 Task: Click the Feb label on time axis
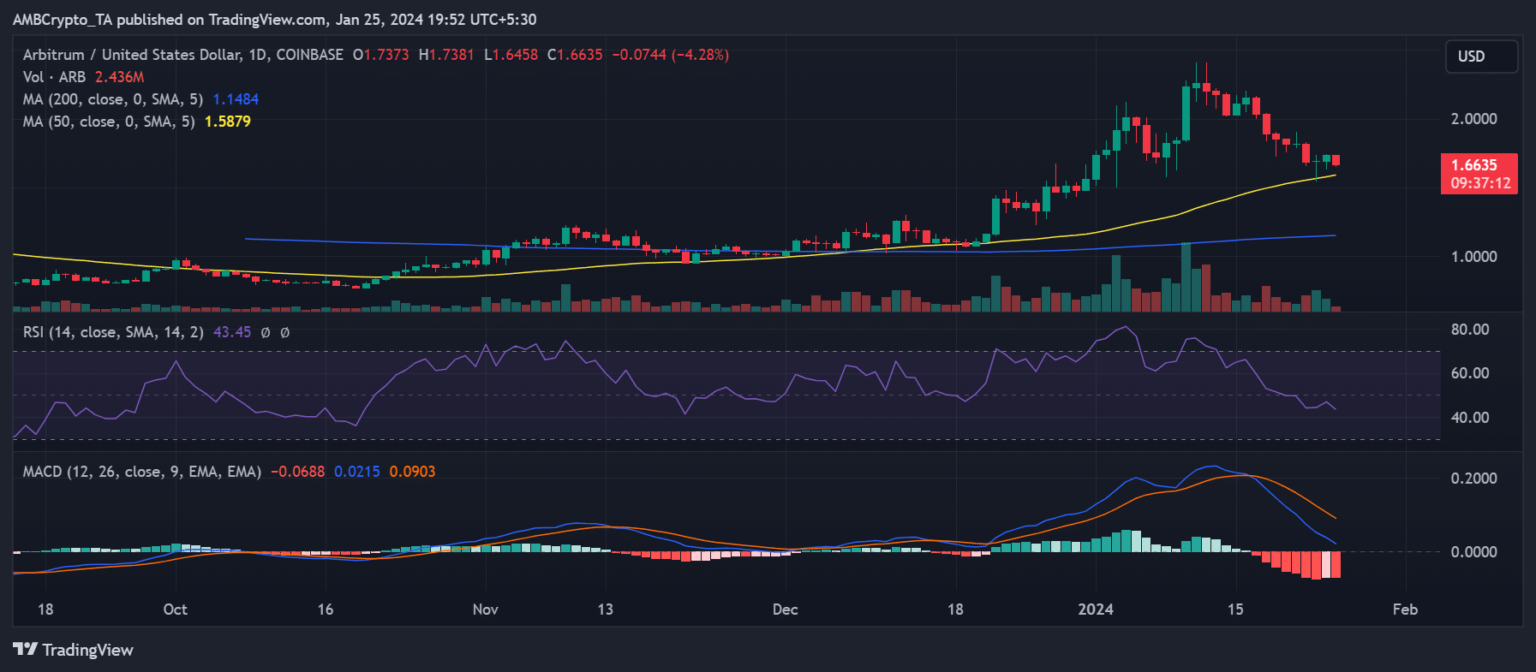click(x=1405, y=608)
